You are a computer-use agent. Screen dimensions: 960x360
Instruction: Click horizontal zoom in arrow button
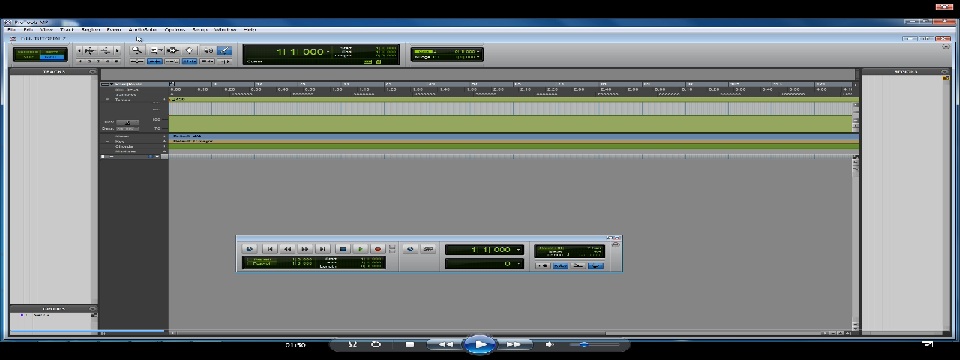point(116,51)
